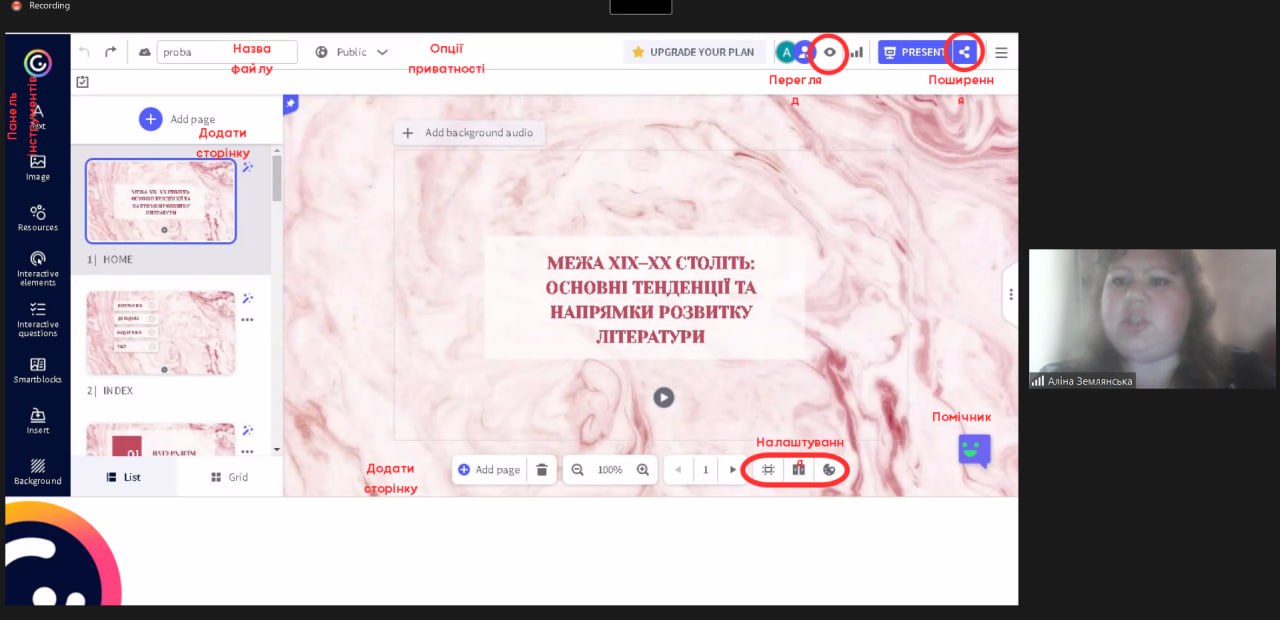
Task: Click the cloud save status icon
Action: coord(144,52)
